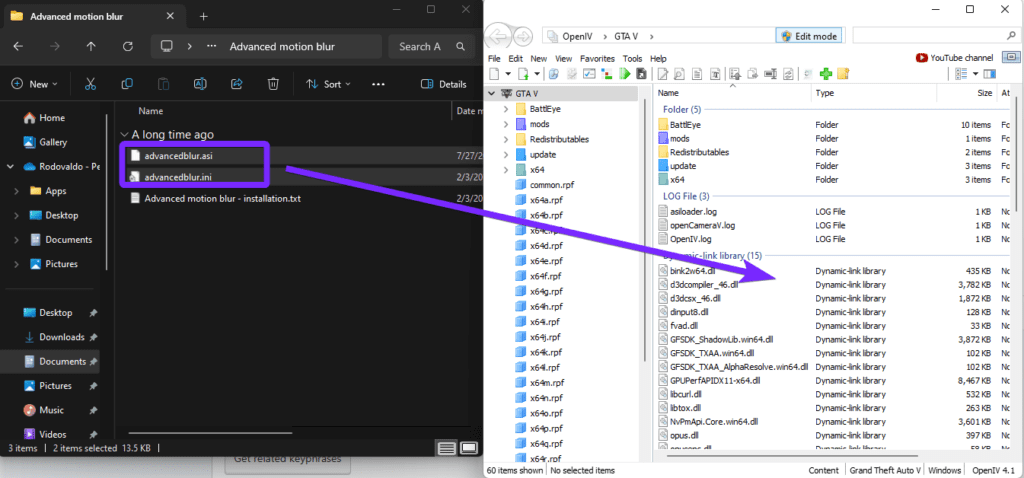Open the Tools menu in OpenIV

633,58
